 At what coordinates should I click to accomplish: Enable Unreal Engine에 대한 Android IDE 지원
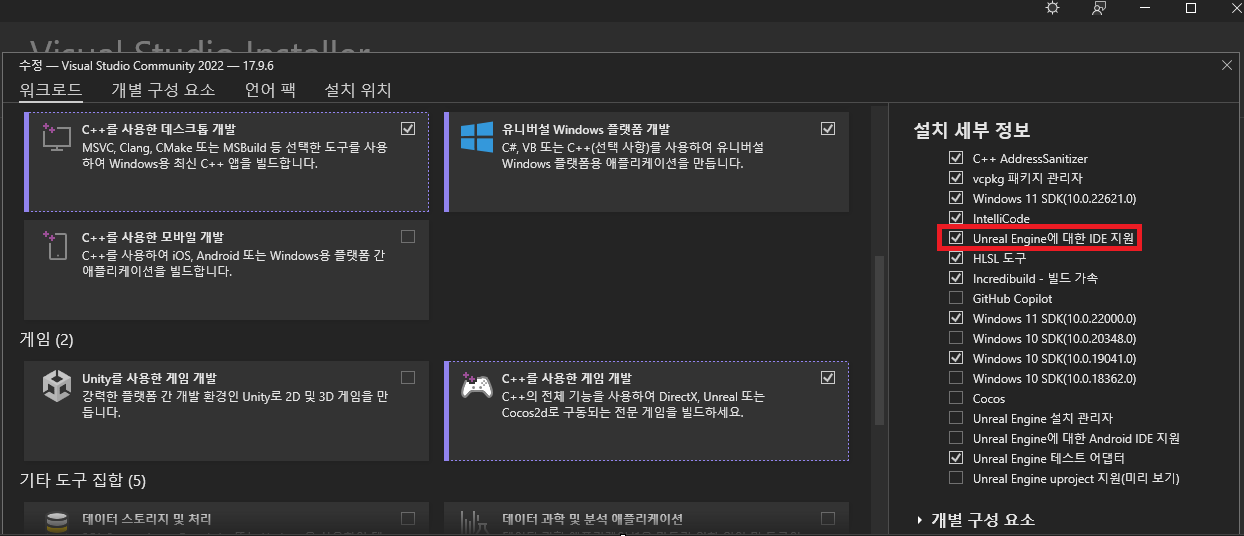pos(956,438)
